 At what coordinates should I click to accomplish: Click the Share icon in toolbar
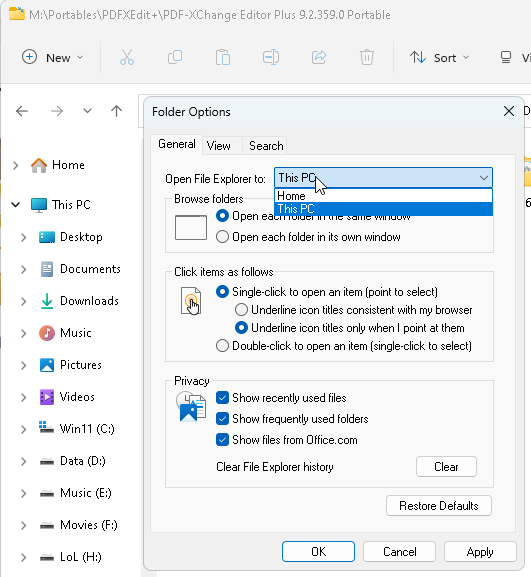[x=319, y=57]
